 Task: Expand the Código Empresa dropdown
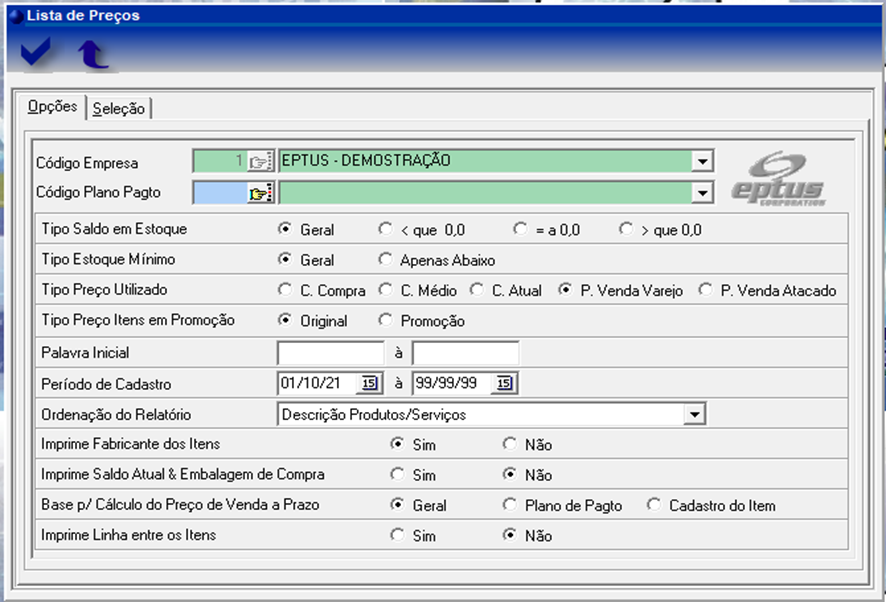pos(703,161)
